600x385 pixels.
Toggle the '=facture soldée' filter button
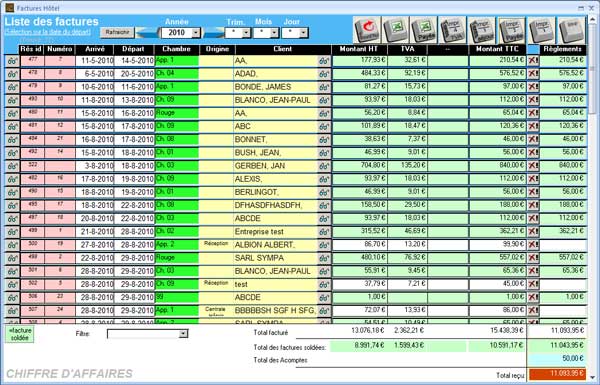tap(20, 334)
